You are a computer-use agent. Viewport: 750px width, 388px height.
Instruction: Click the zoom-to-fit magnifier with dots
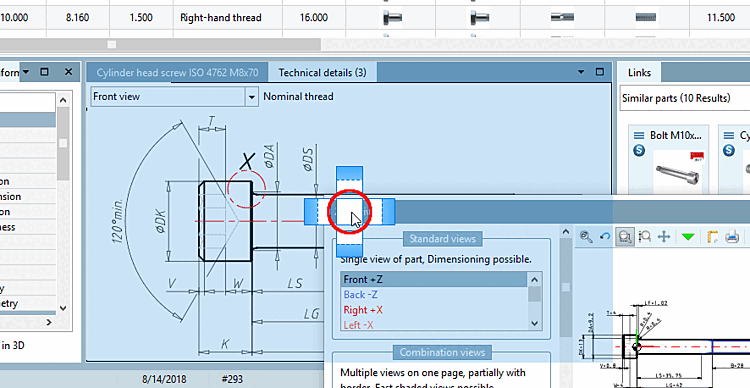pyautogui.click(x=645, y=236)
